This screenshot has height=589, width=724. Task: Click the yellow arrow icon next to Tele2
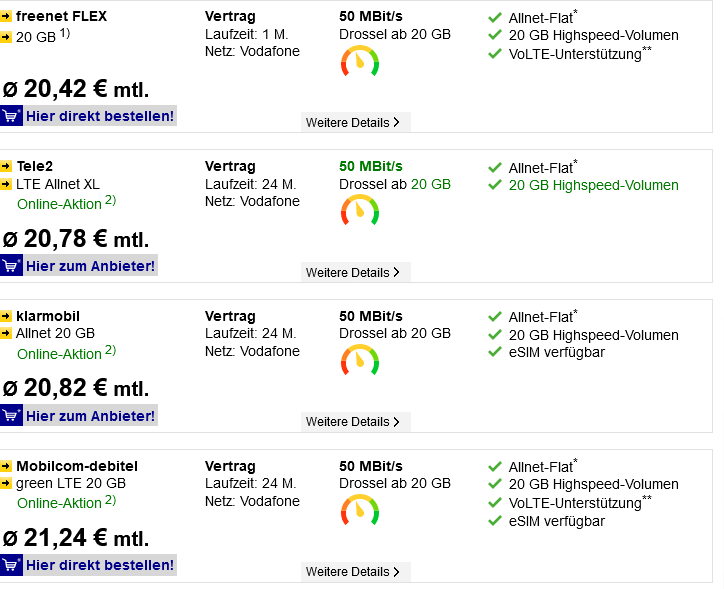coord(6,166)
